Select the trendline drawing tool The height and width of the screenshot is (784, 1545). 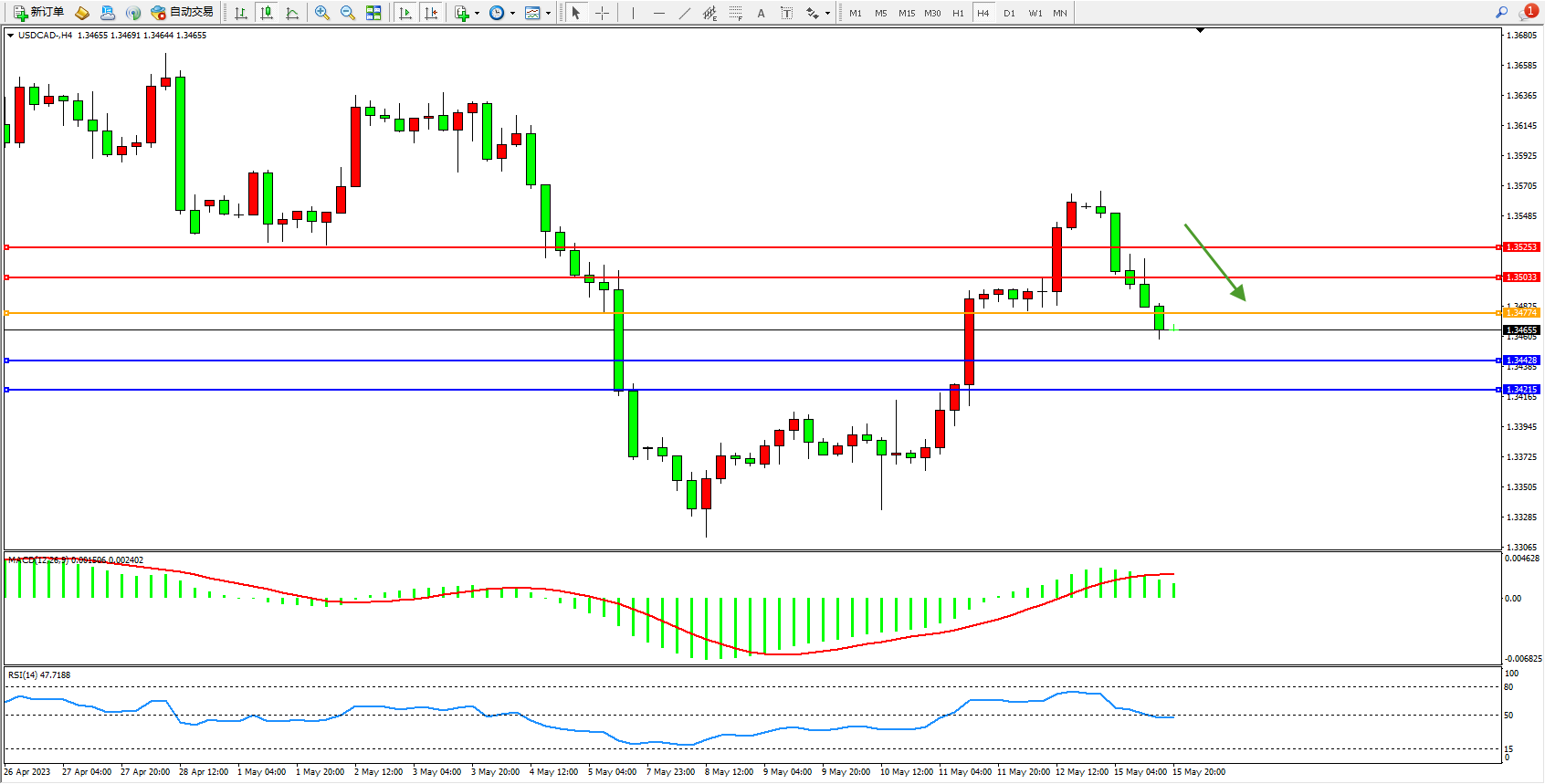pyautogui.click(x=684, y=13)
